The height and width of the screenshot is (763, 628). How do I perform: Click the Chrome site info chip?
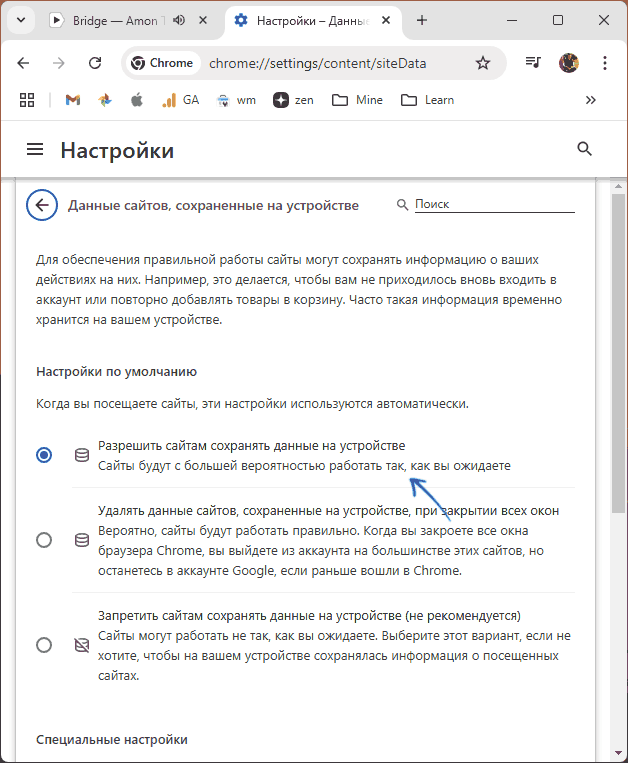pyautogui.click(x=163, y=63)
